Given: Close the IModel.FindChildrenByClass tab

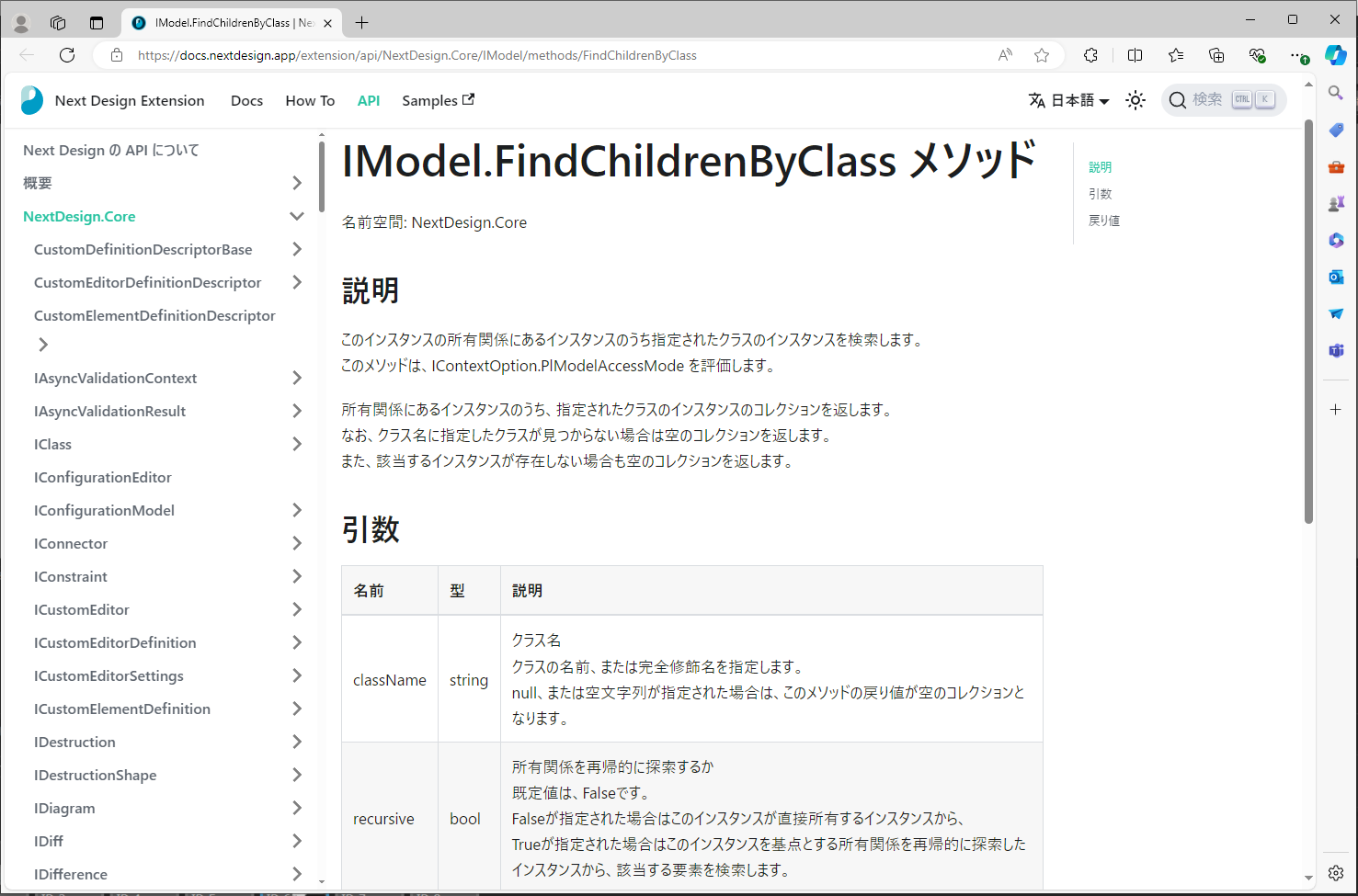Looking at the screenshot, I should pos(327,23).
